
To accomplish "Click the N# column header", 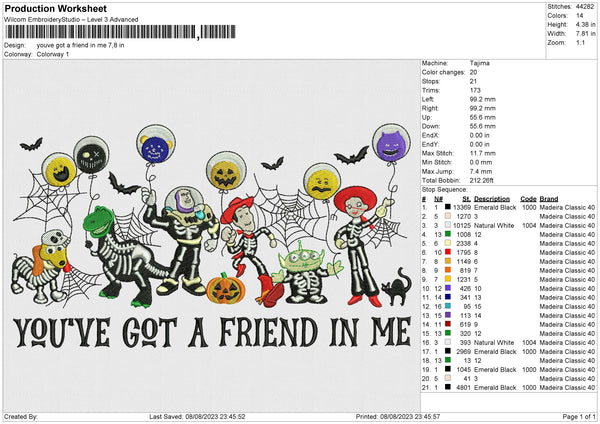I will click(438, 199).
